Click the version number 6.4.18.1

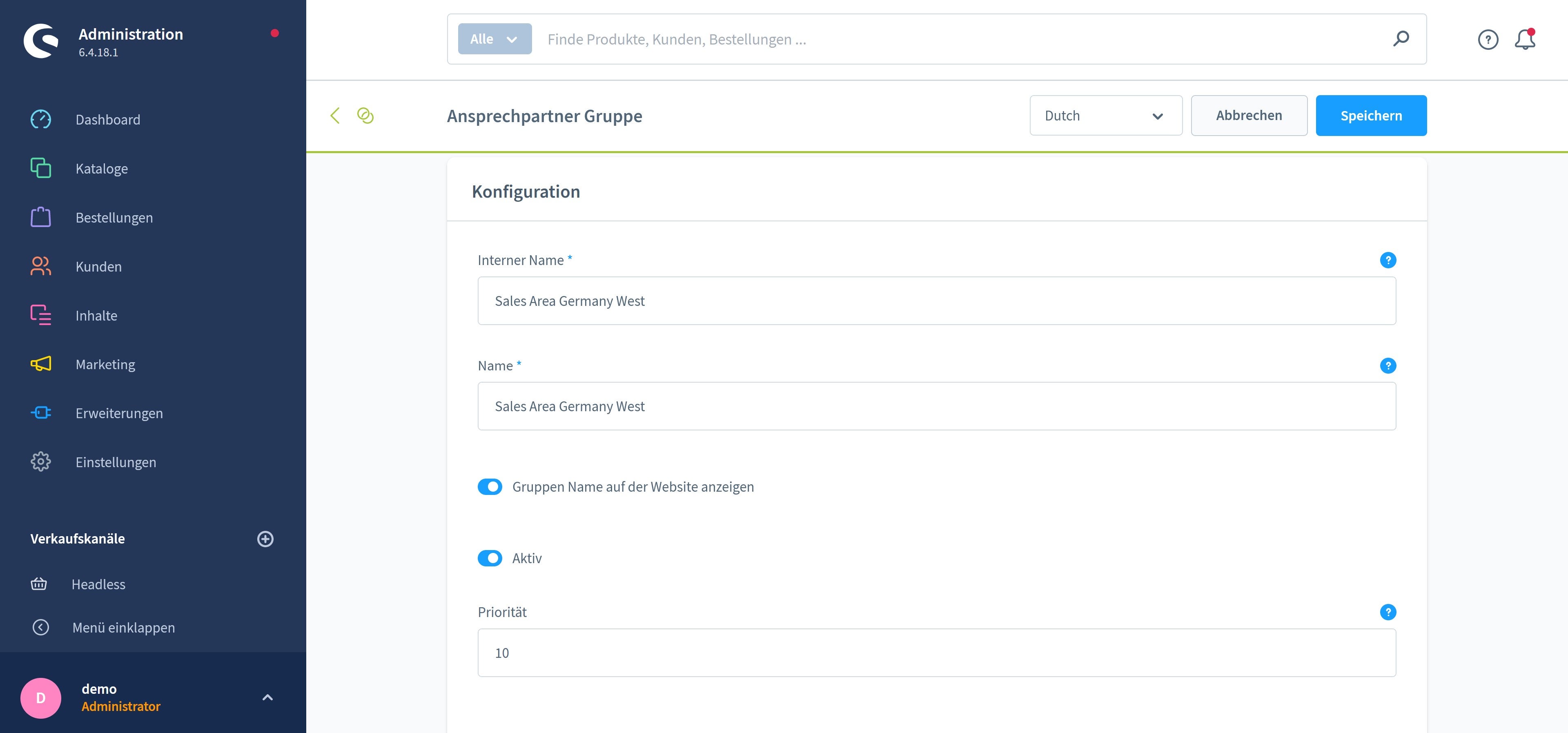[x=98, y=52]
